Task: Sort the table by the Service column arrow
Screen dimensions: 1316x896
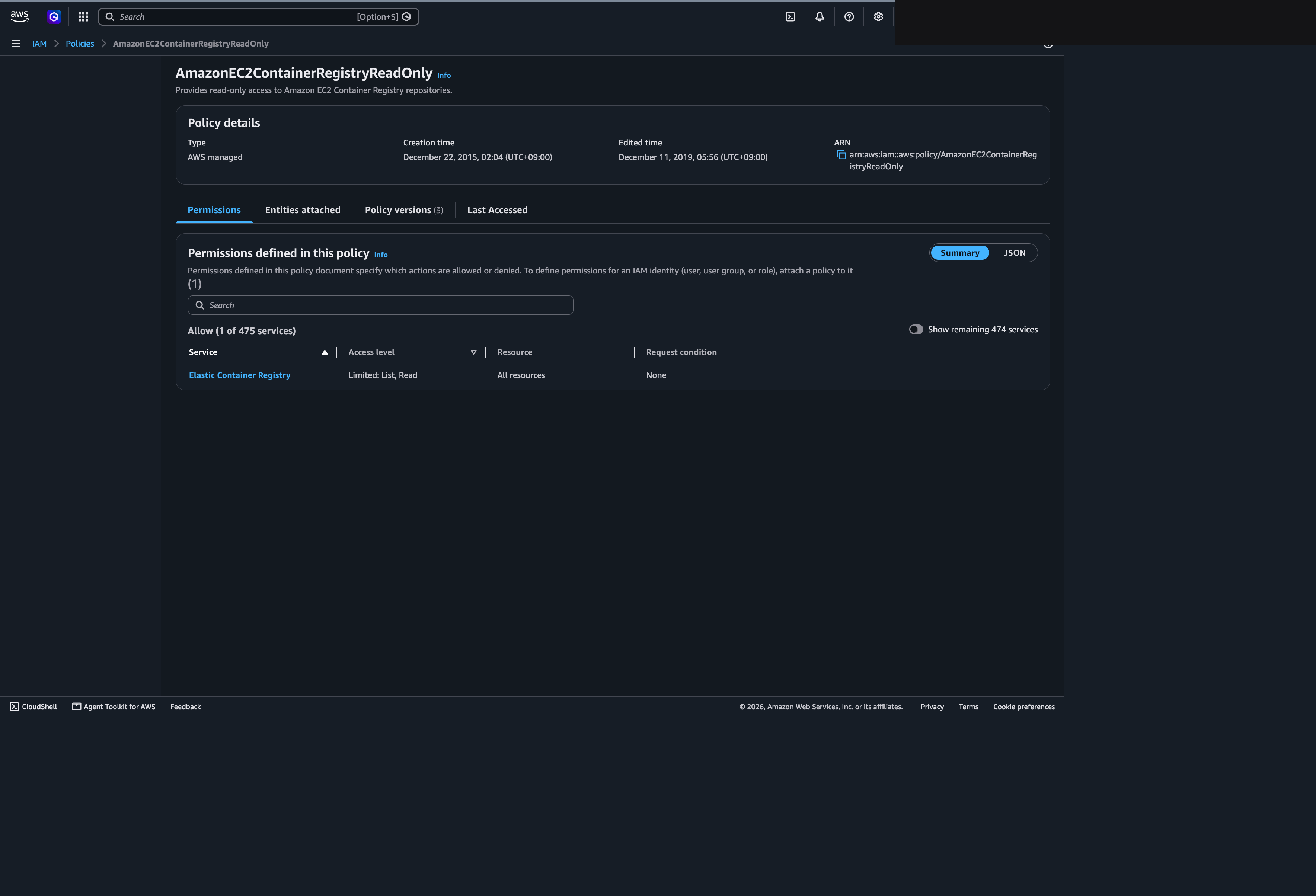Action: coord(325,352)
